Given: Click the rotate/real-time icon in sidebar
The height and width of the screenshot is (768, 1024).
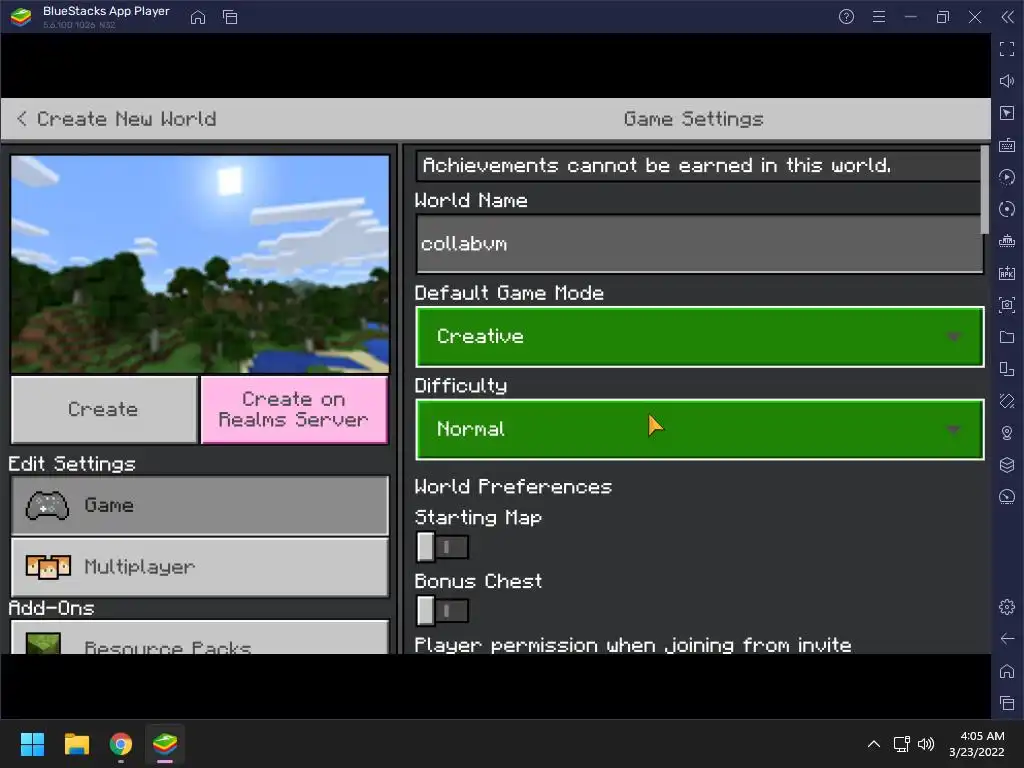Looking at the screenshot, I should (x=1007, y=209).
